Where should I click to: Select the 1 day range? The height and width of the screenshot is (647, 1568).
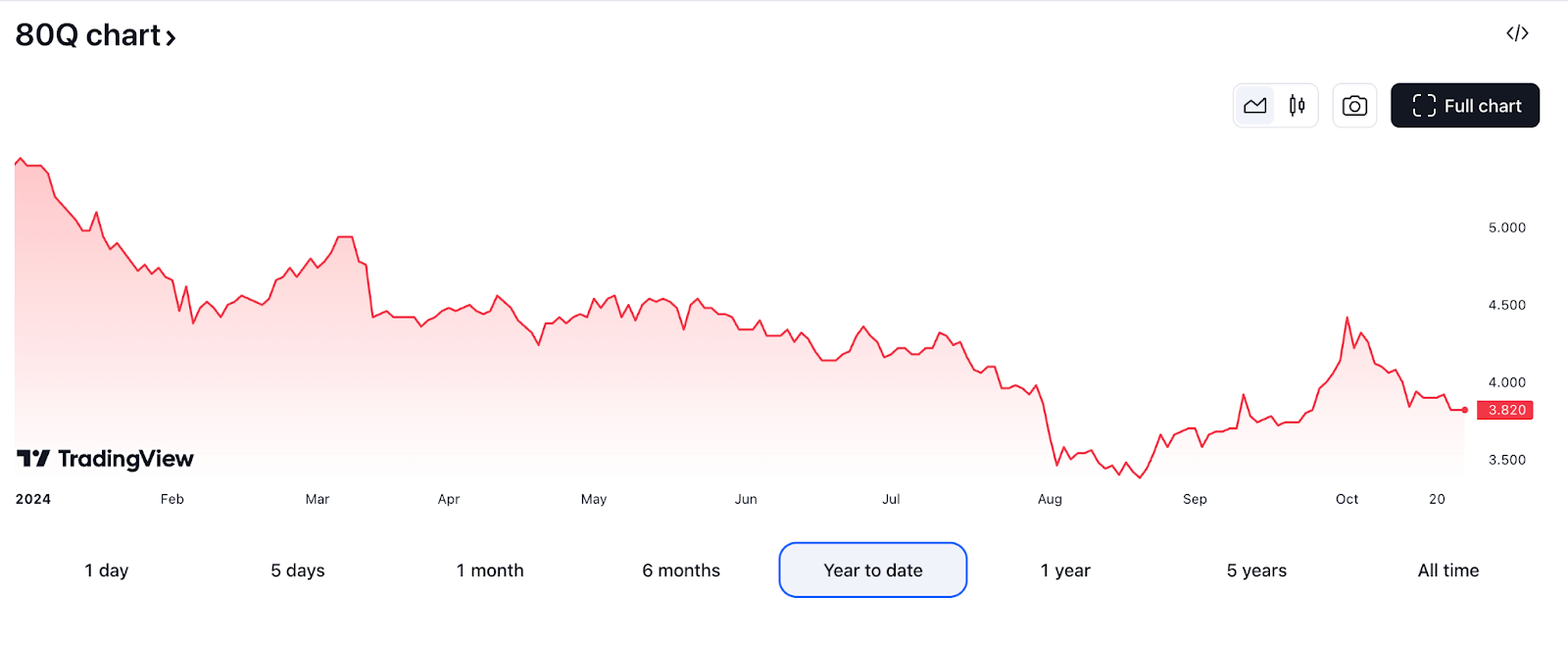tap(107, 571)
